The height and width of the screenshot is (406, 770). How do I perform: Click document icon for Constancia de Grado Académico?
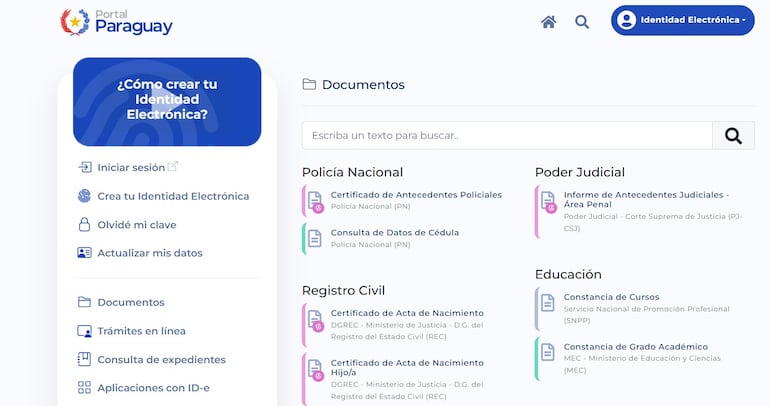[x=548, y=352]
